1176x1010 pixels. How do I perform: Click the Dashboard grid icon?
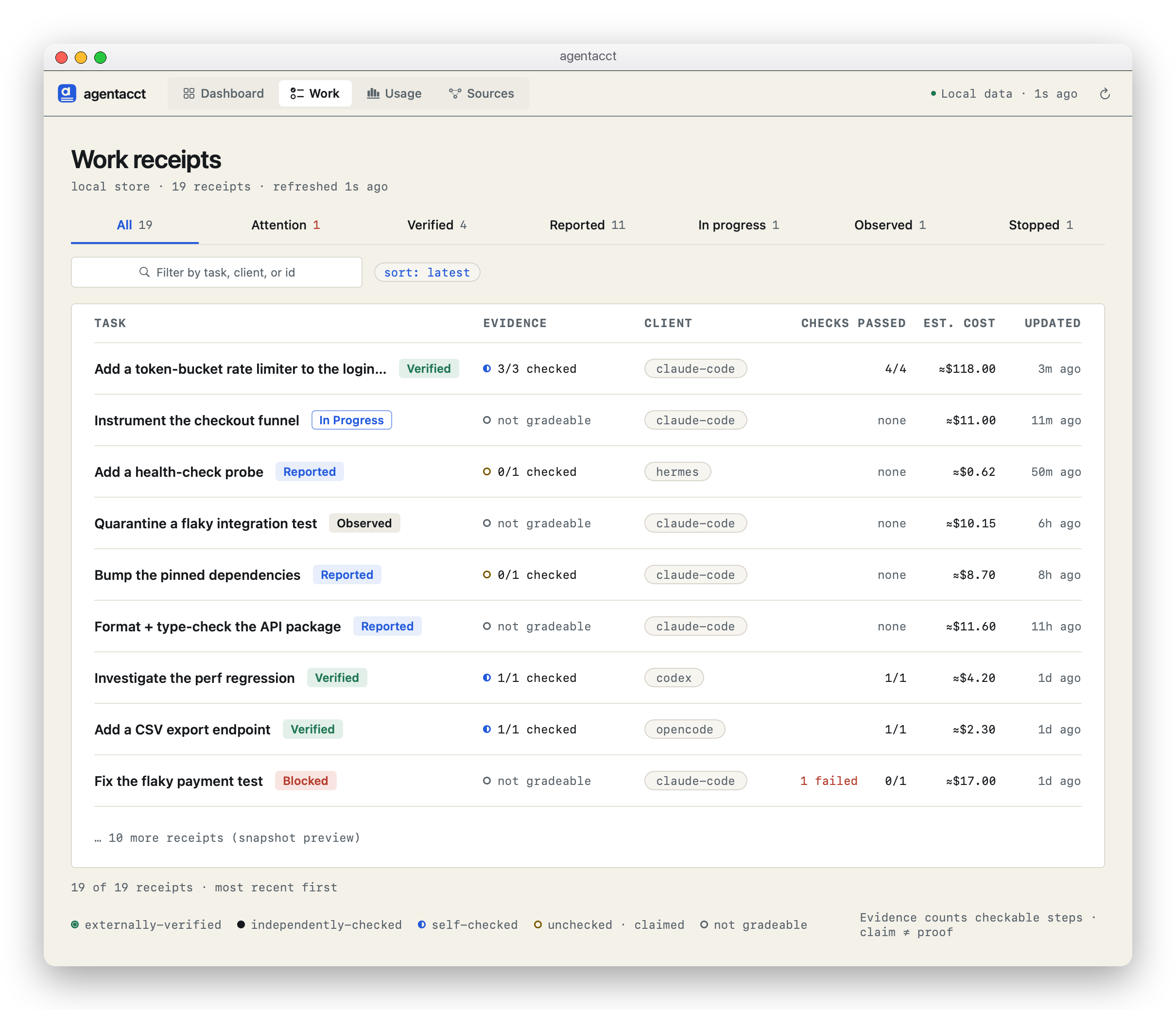tap(189, 94)
